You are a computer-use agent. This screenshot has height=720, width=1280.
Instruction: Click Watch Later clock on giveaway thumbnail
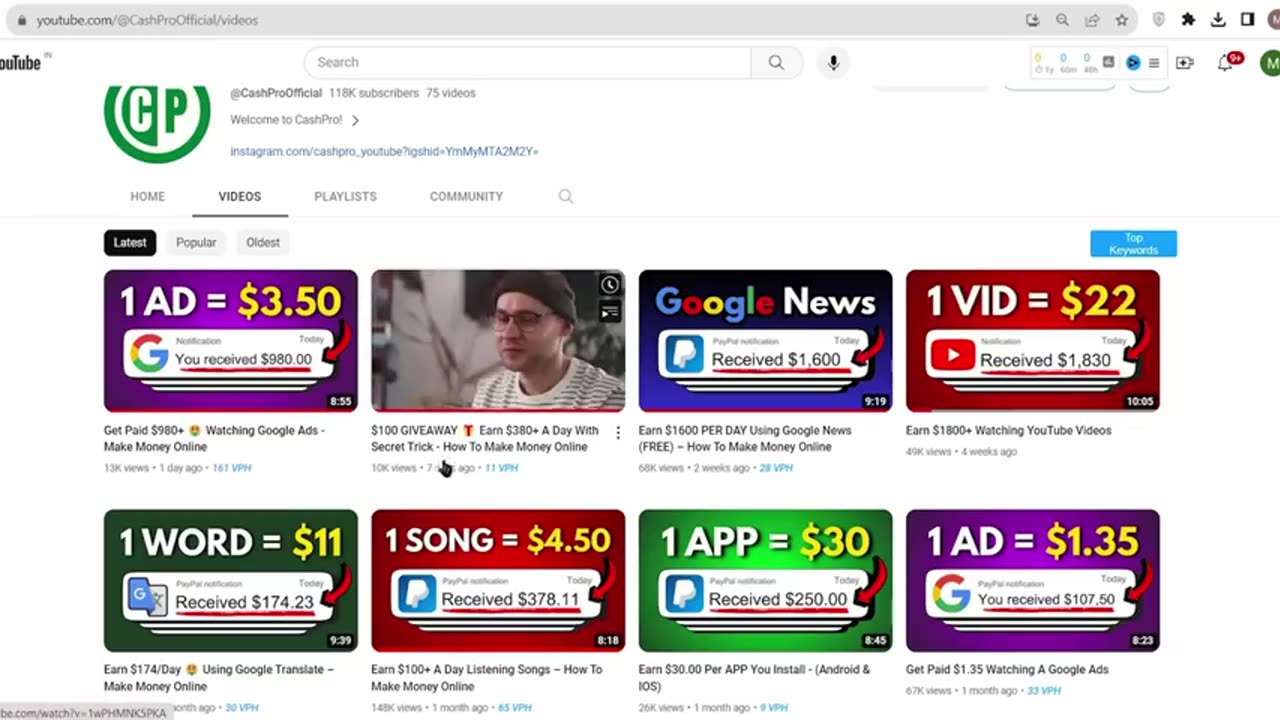pyautogui.click(x=609, y=285)
